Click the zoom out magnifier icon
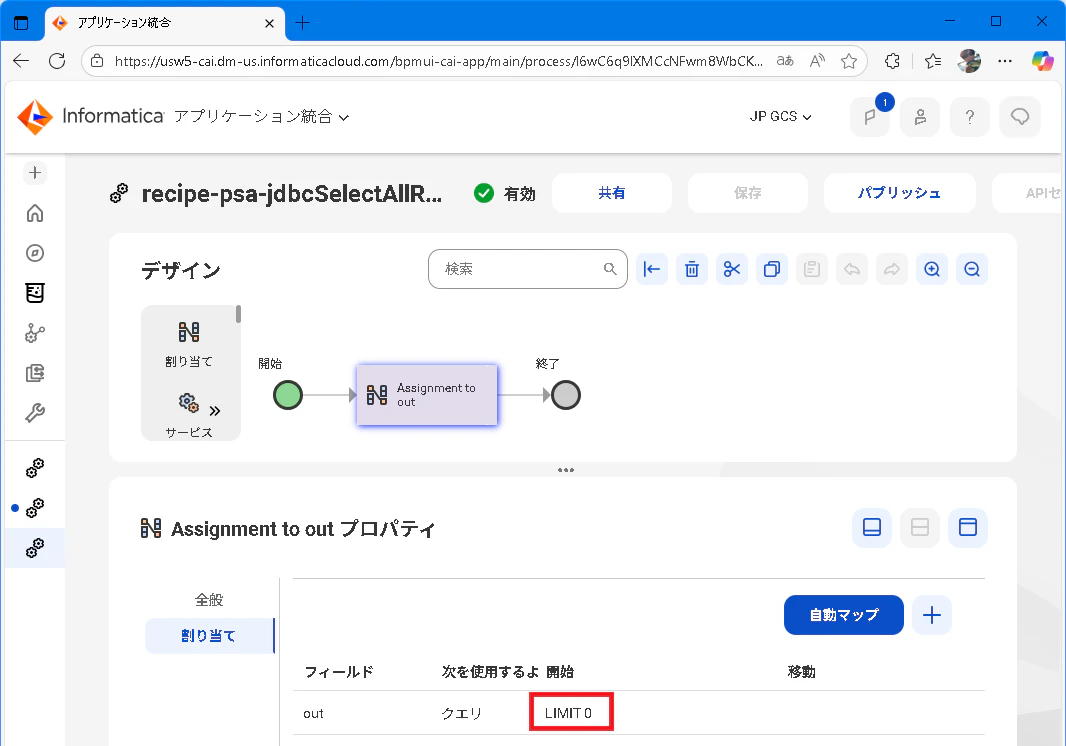This screenshot has height=746, width=1066. click(972, 269)
